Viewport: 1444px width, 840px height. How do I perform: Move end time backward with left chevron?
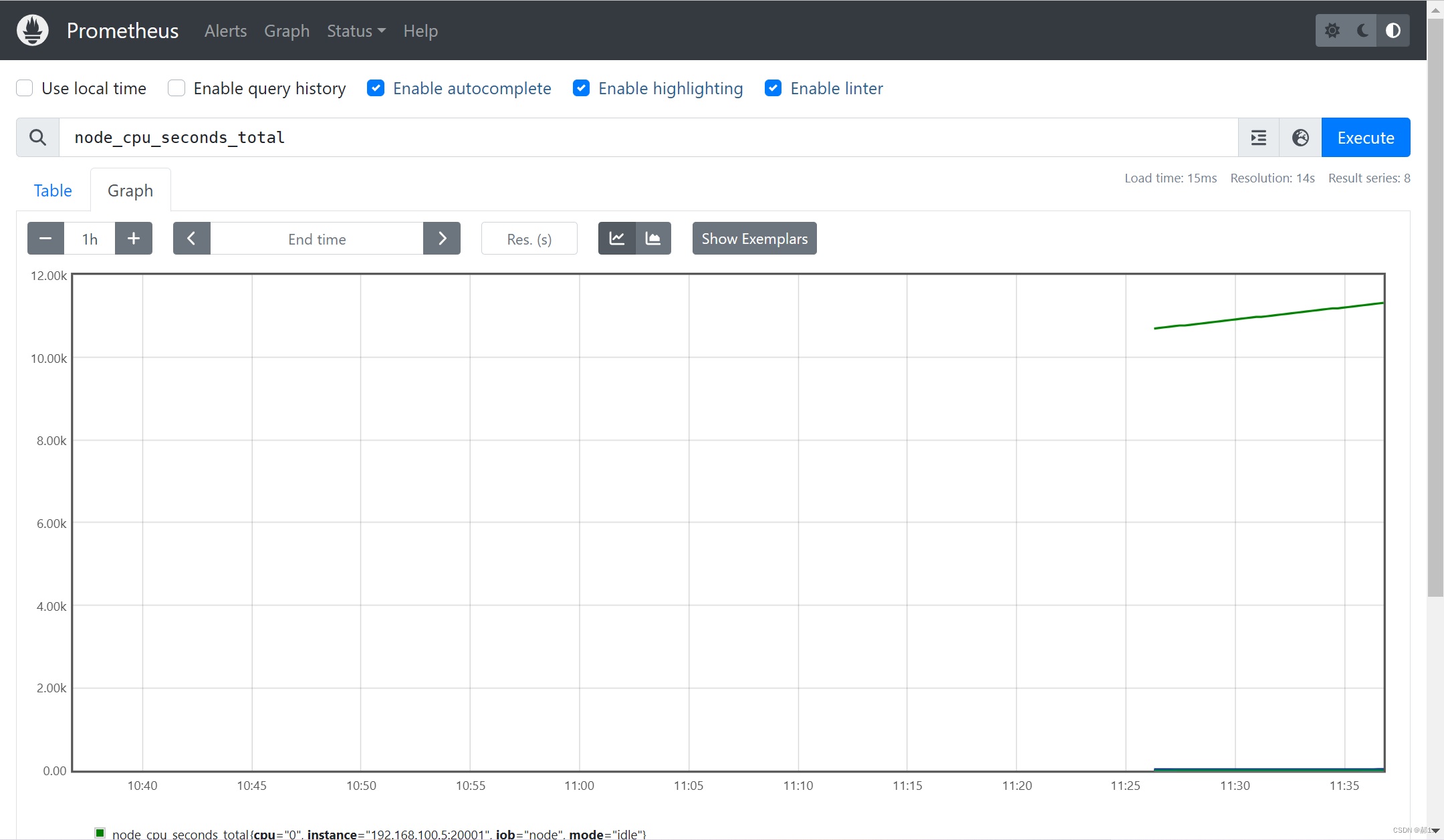[x=191, y=239]
